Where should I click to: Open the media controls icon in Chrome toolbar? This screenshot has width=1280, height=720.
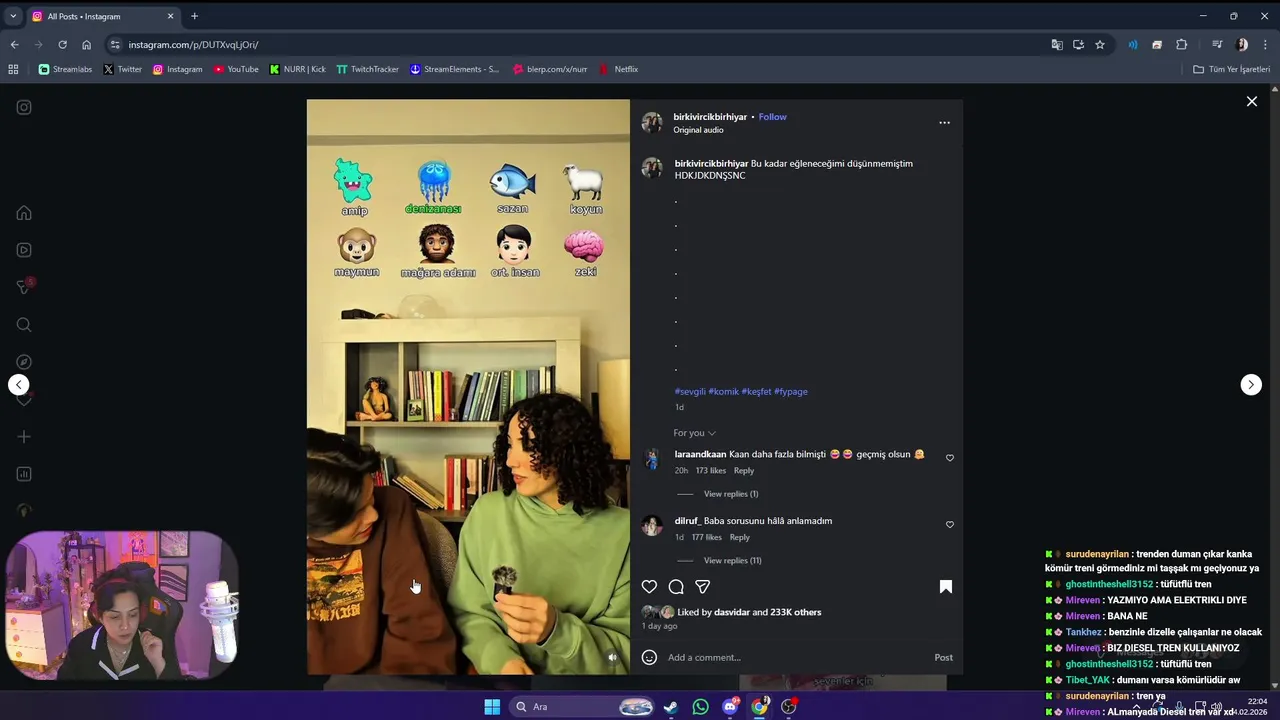tap(1217, 45)
